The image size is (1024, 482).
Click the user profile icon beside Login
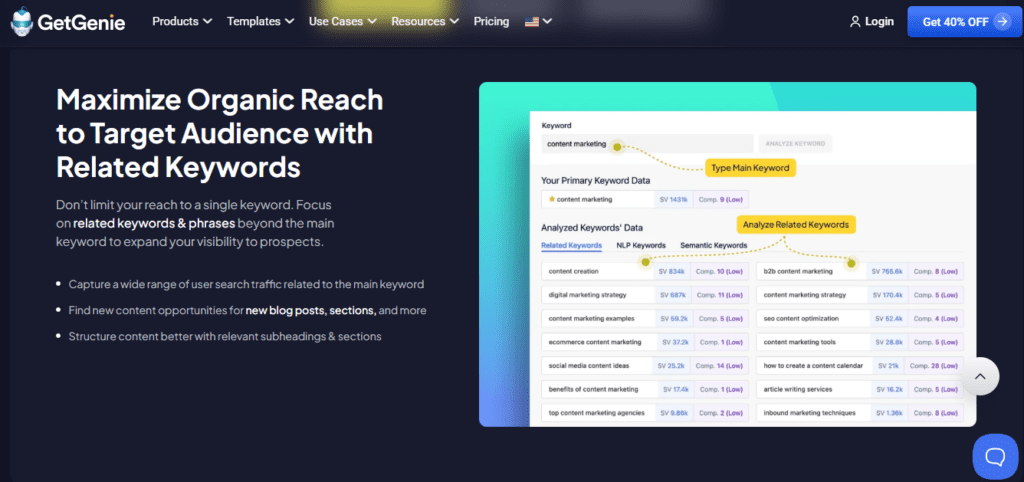coord(855,22)
